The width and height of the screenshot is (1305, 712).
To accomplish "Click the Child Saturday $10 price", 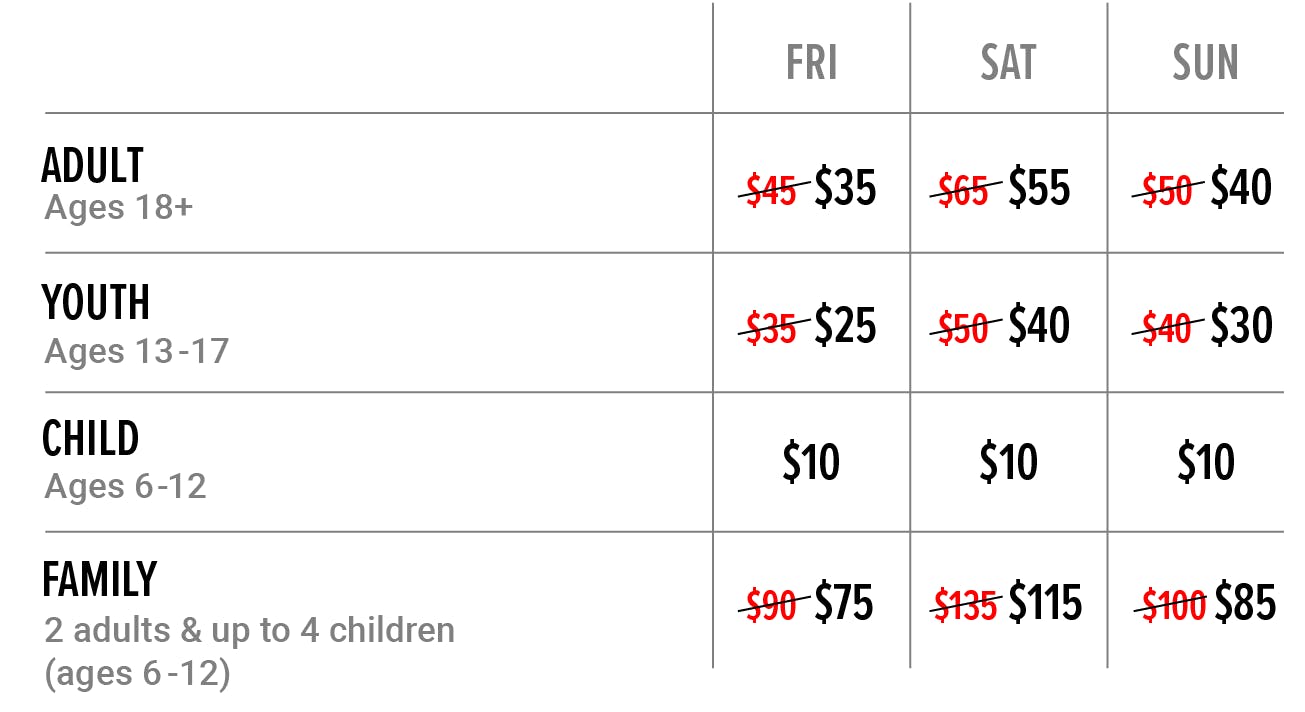I will coord(1008,462).
